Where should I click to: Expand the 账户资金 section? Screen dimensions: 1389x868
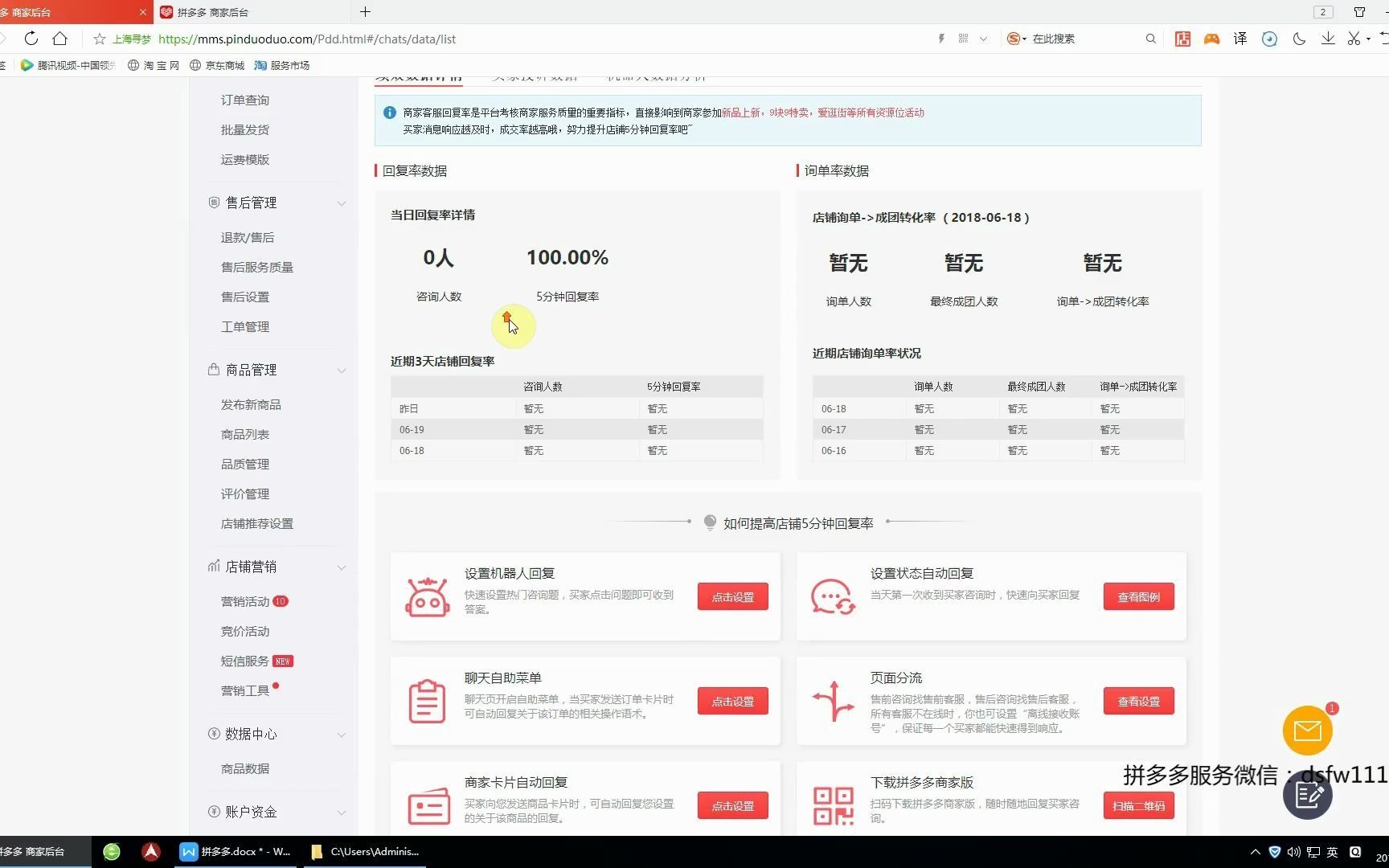[x=342, y=812]
